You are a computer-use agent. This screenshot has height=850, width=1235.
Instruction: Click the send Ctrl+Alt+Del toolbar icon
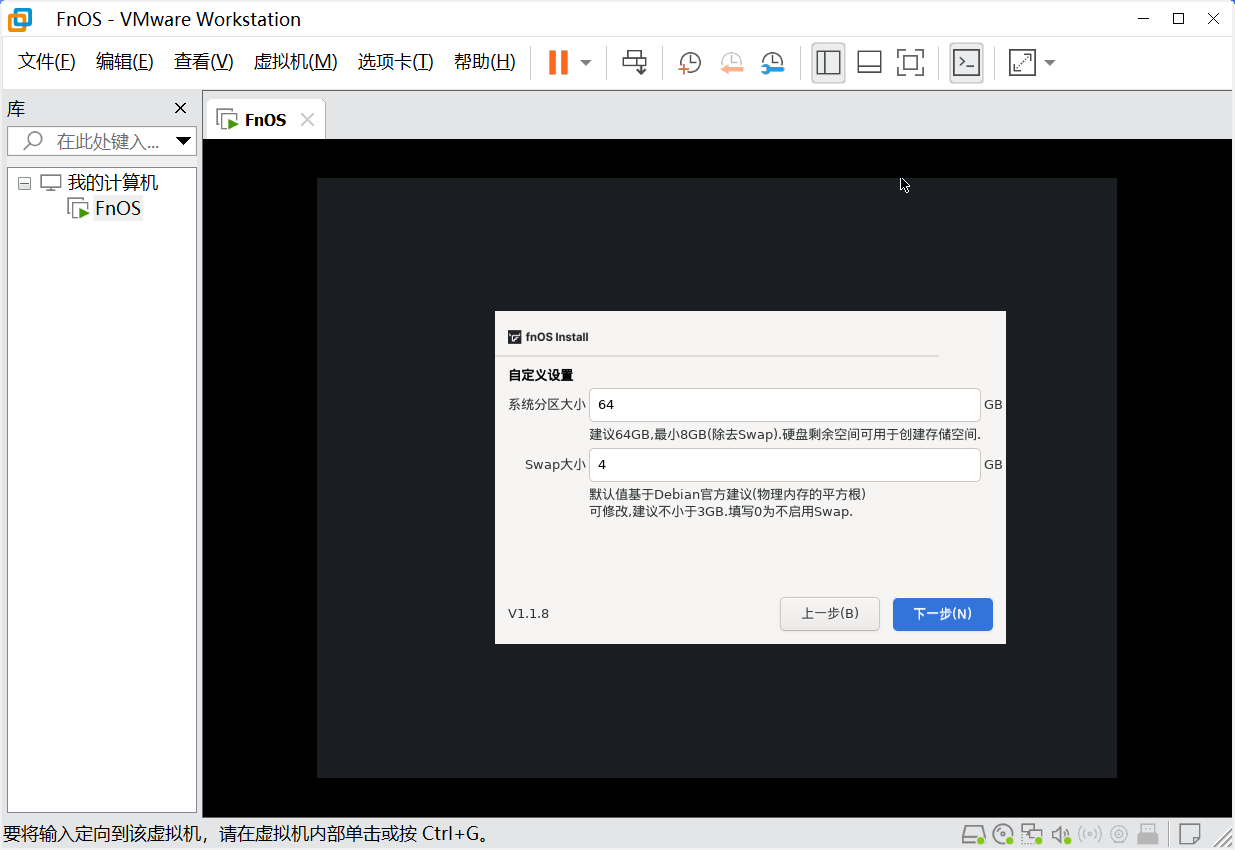[x=635, y=62]
